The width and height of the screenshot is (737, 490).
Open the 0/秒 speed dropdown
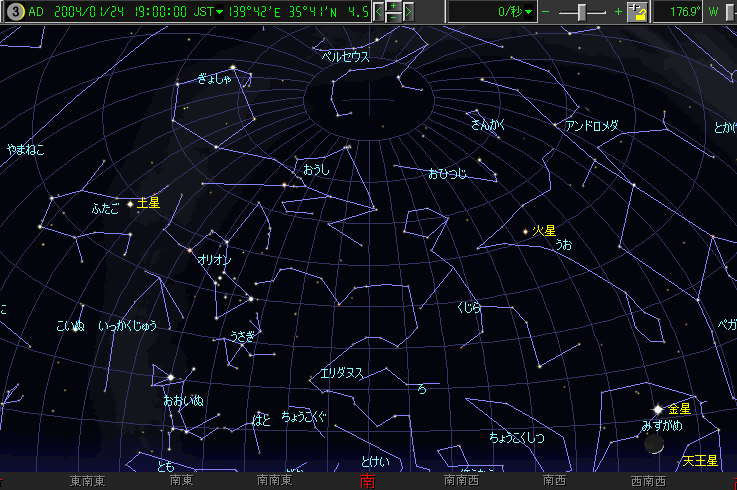click(526, 12)
